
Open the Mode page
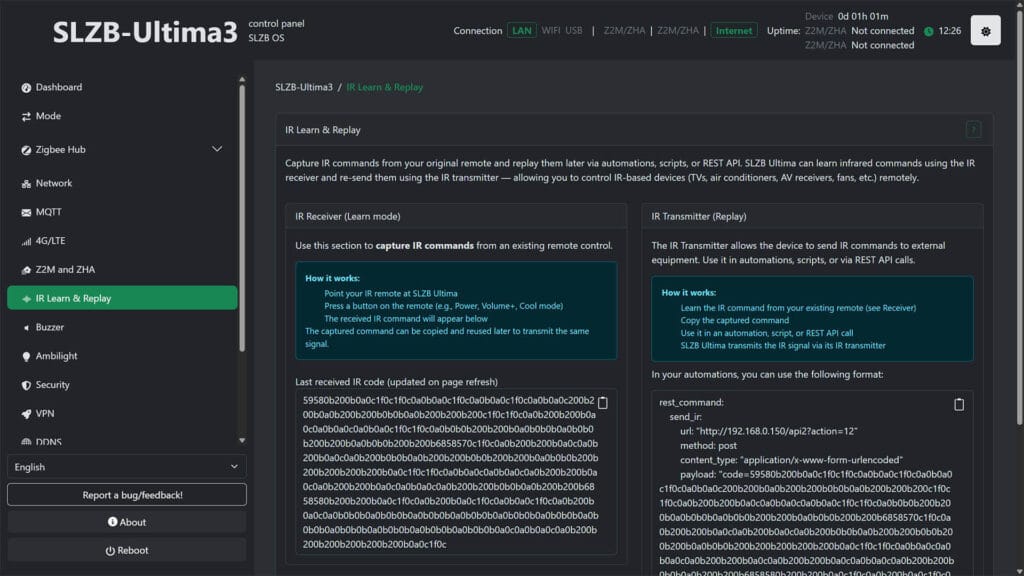click(x=48, y=116)
